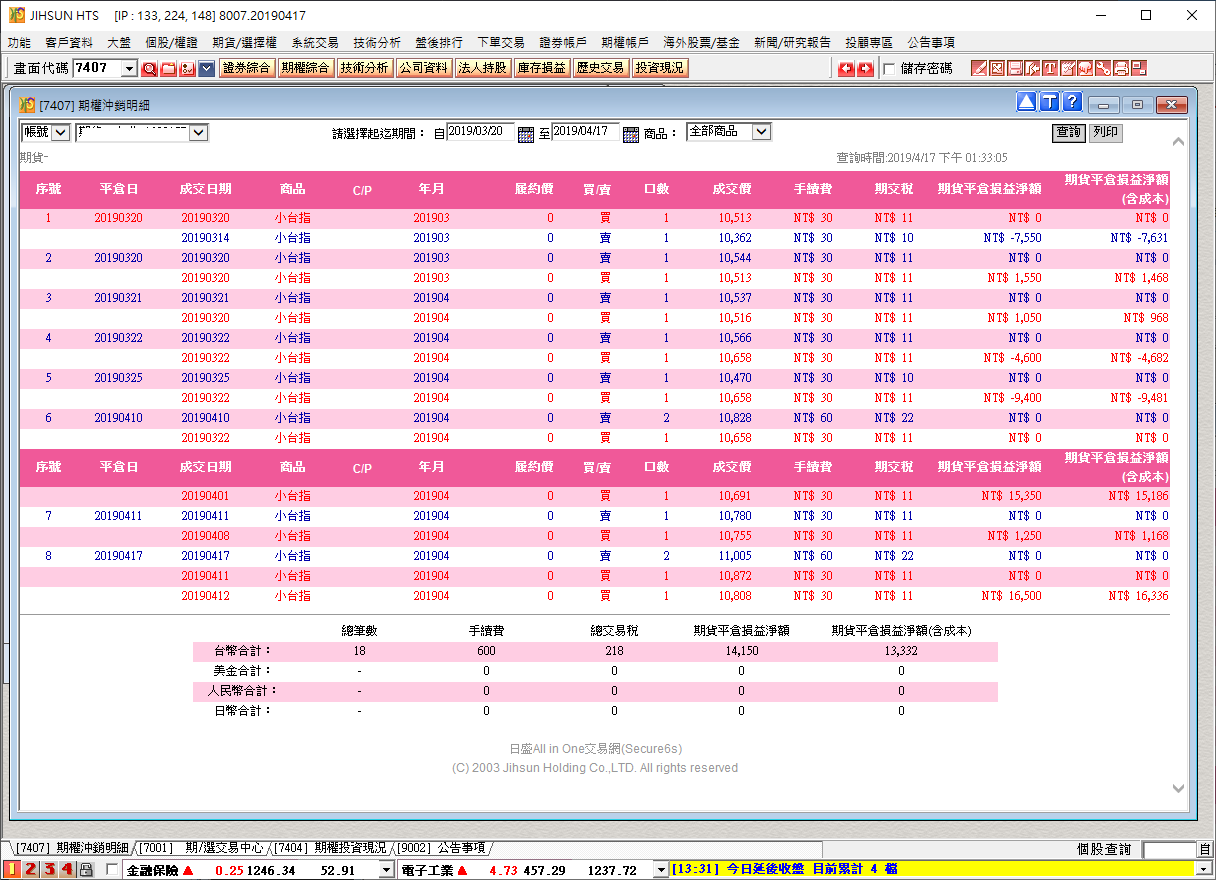Open the 公告事項 menu
The height and width of the screenshot is (880, 1216).
pyautogui.click(x=931, y=43)
